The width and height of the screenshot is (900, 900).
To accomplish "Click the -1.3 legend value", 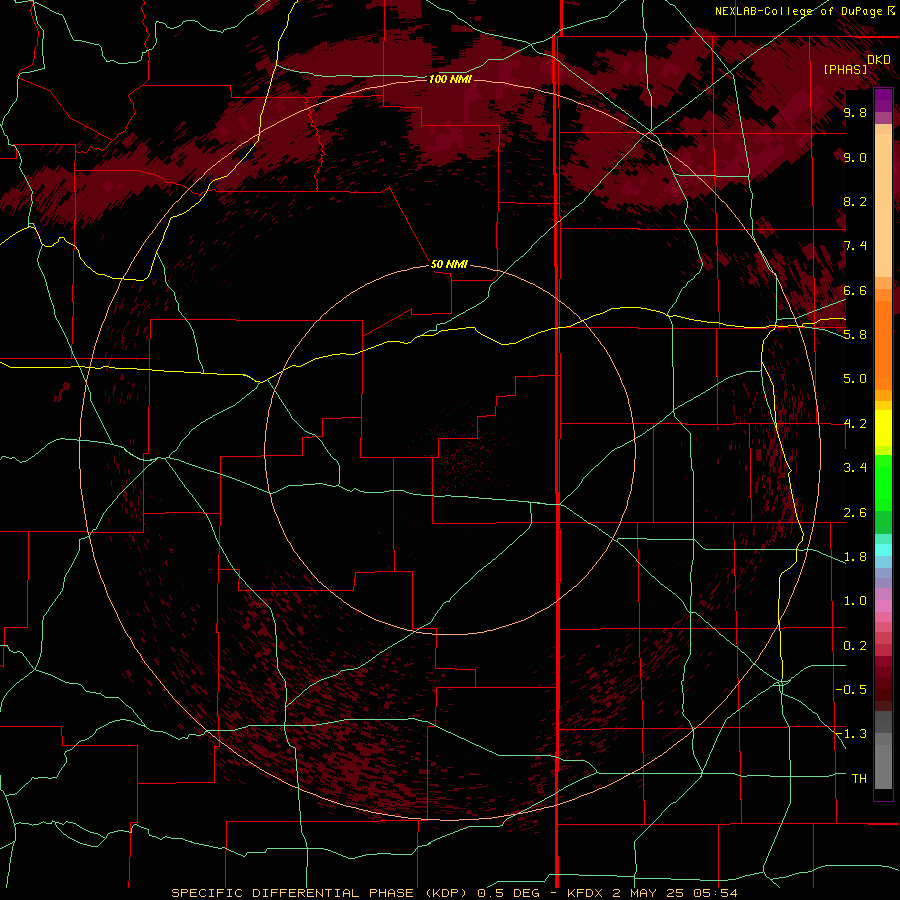I will (x=851, y=734).
